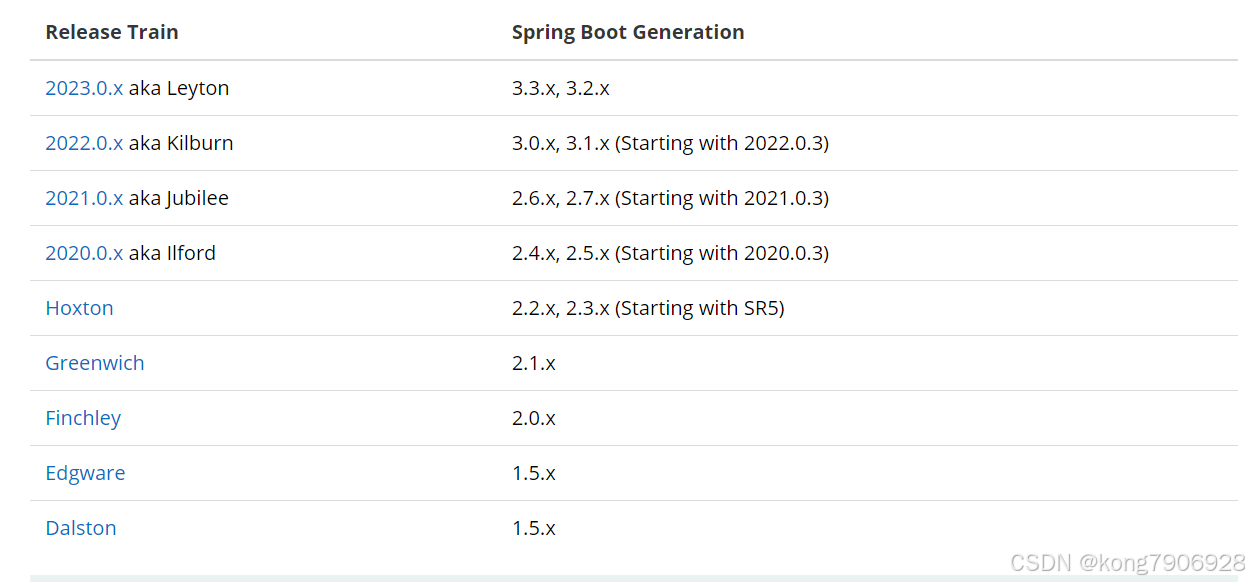
Task: Click the "3.3.x, 3.2.x" cell
Action: (x=560, y=88)
